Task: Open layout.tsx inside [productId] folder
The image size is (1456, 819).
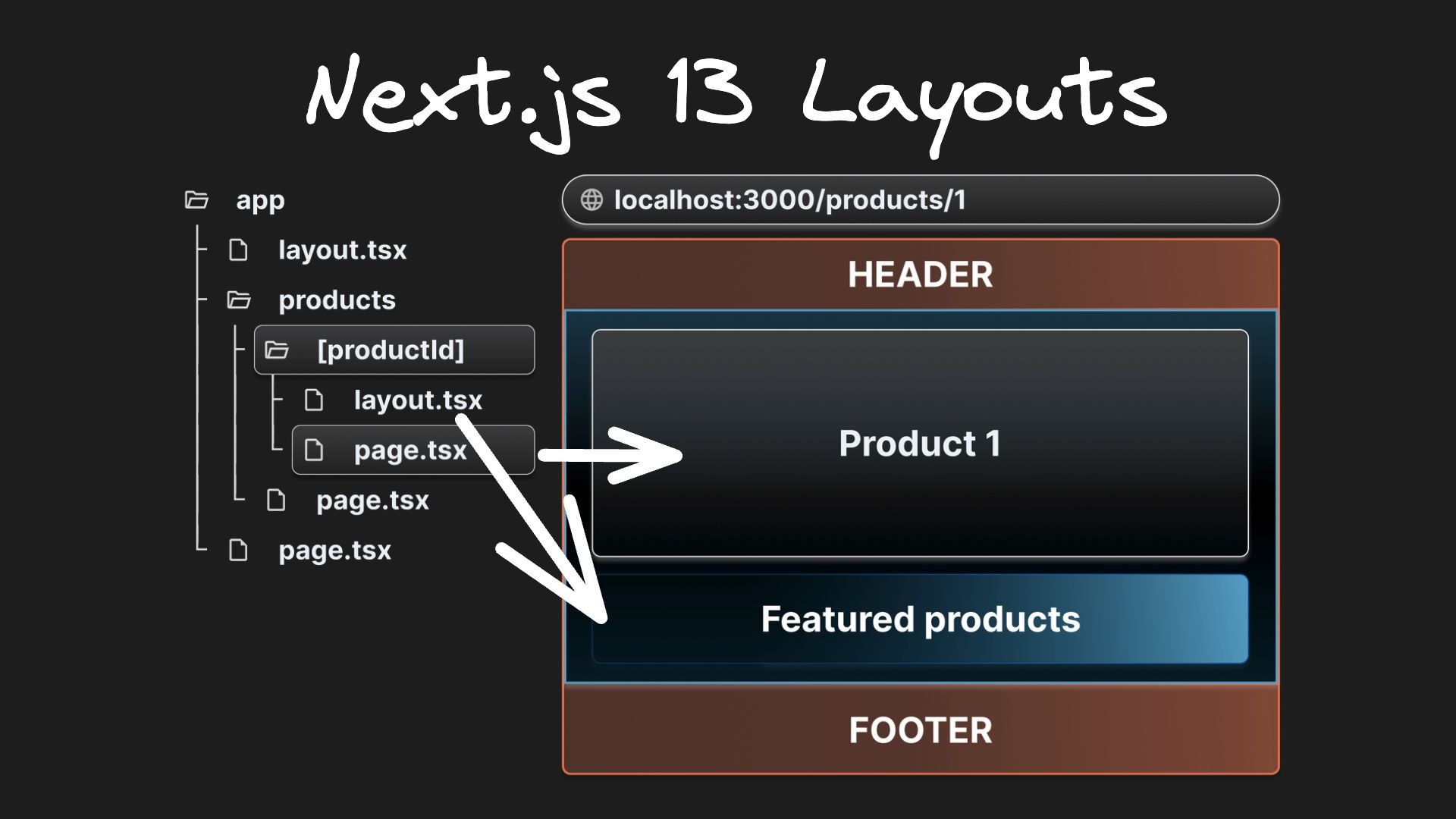Action: coord(418,400)
